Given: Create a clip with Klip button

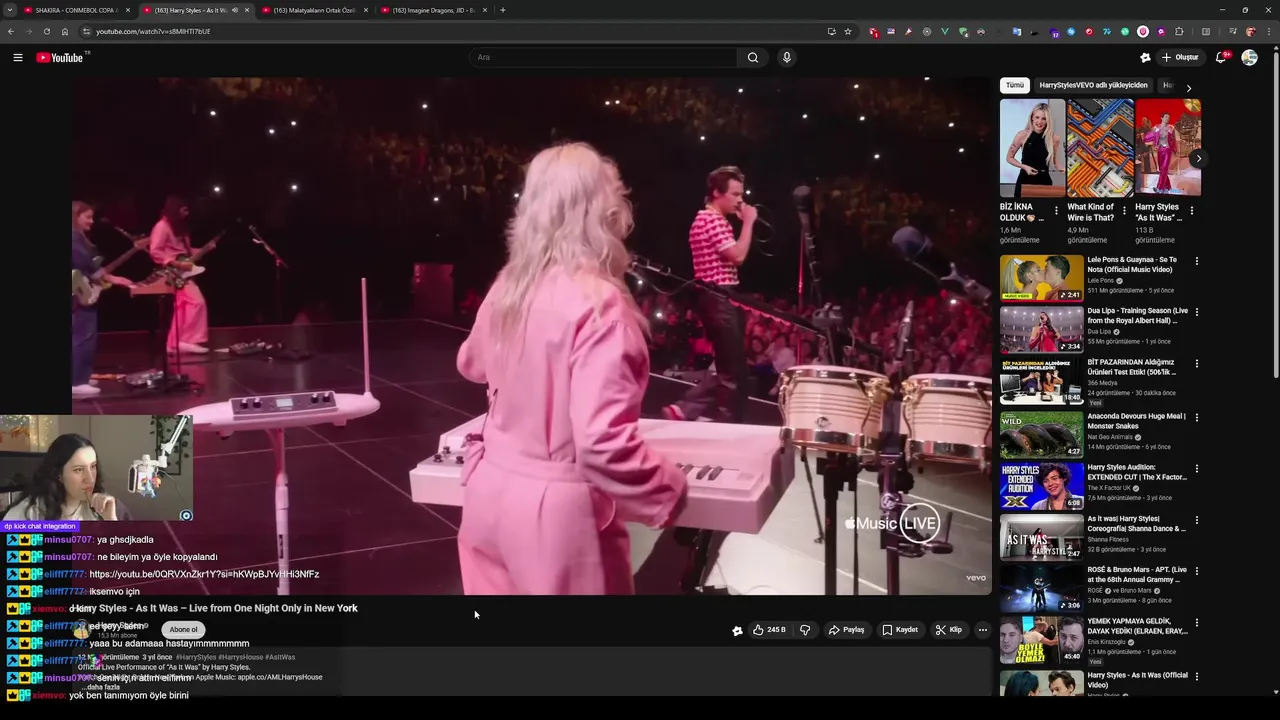Looking at the screenshot, I should pos(948,630).
